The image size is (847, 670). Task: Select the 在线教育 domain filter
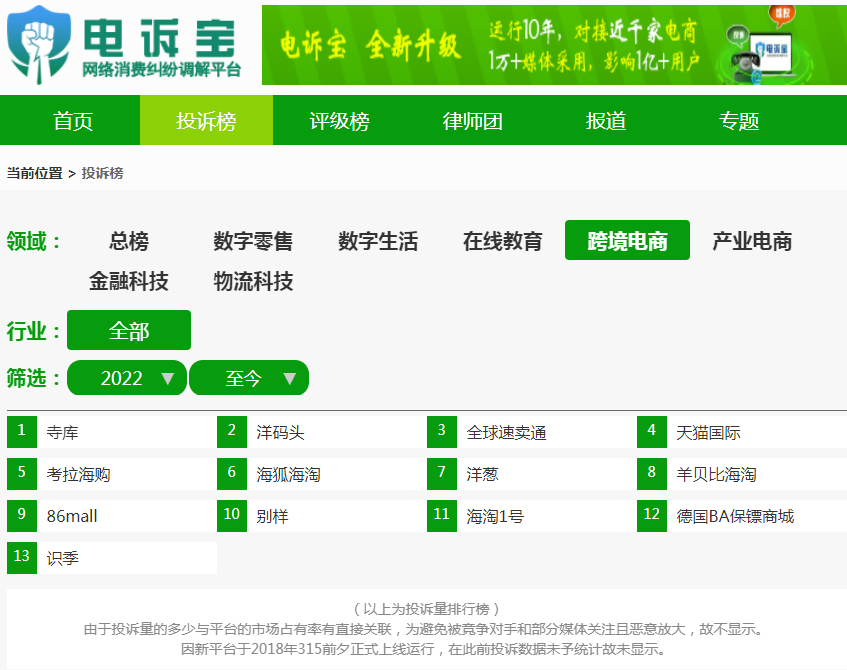click(502, 240)
